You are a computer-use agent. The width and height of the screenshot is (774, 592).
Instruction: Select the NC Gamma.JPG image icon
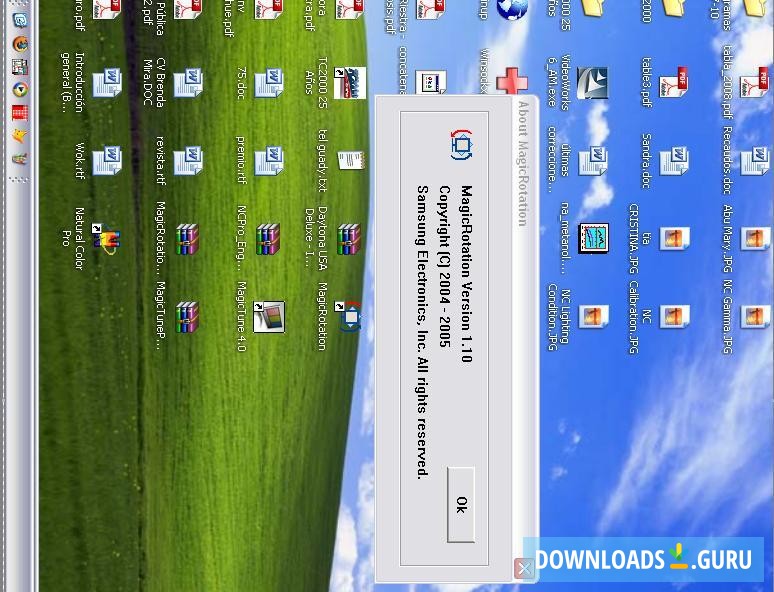(755, 316)
